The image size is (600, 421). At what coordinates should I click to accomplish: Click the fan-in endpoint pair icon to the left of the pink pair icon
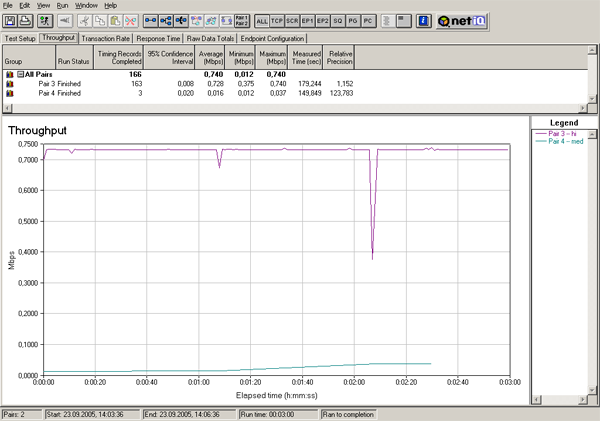click(181, 21)
